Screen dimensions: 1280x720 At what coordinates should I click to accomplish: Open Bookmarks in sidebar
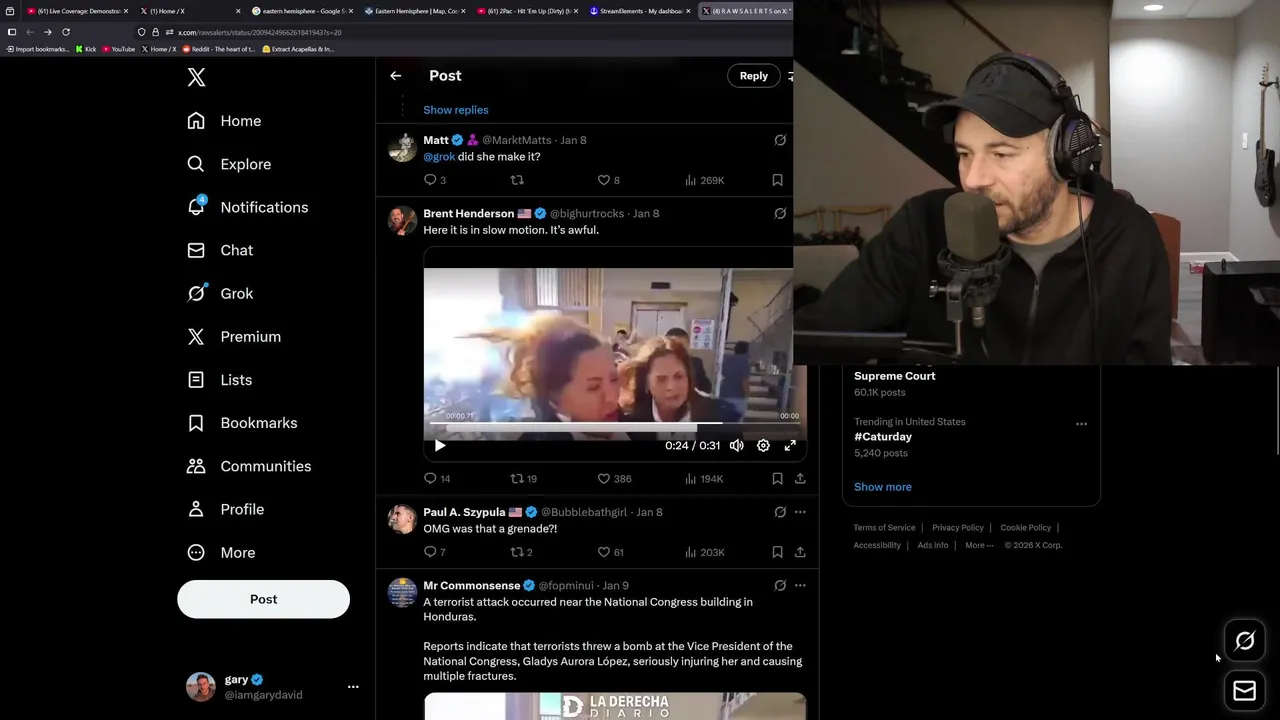[242, 423]
